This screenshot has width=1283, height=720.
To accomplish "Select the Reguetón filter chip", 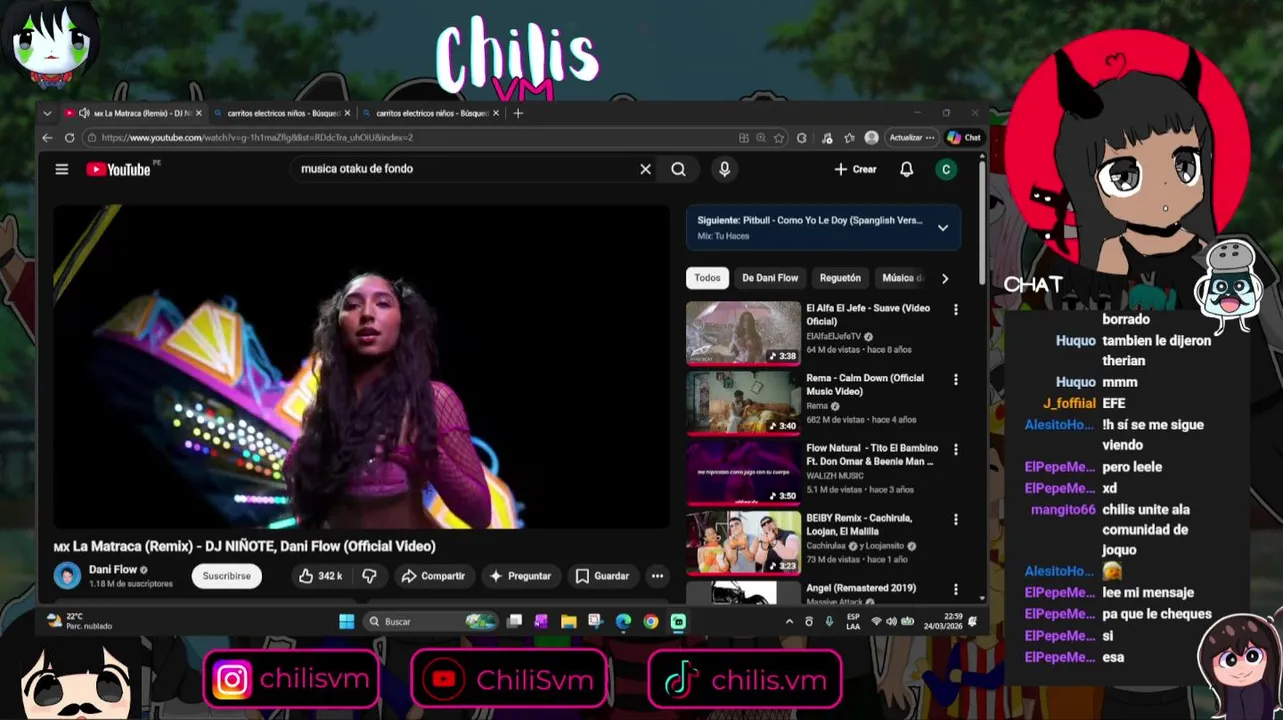I will pos(840,278).
